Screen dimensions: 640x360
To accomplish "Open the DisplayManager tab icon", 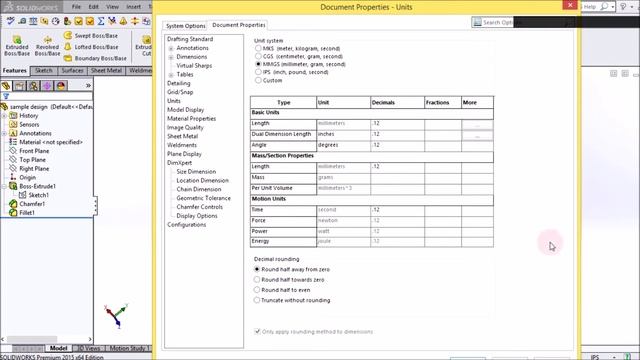I will (x=61, y=86).
